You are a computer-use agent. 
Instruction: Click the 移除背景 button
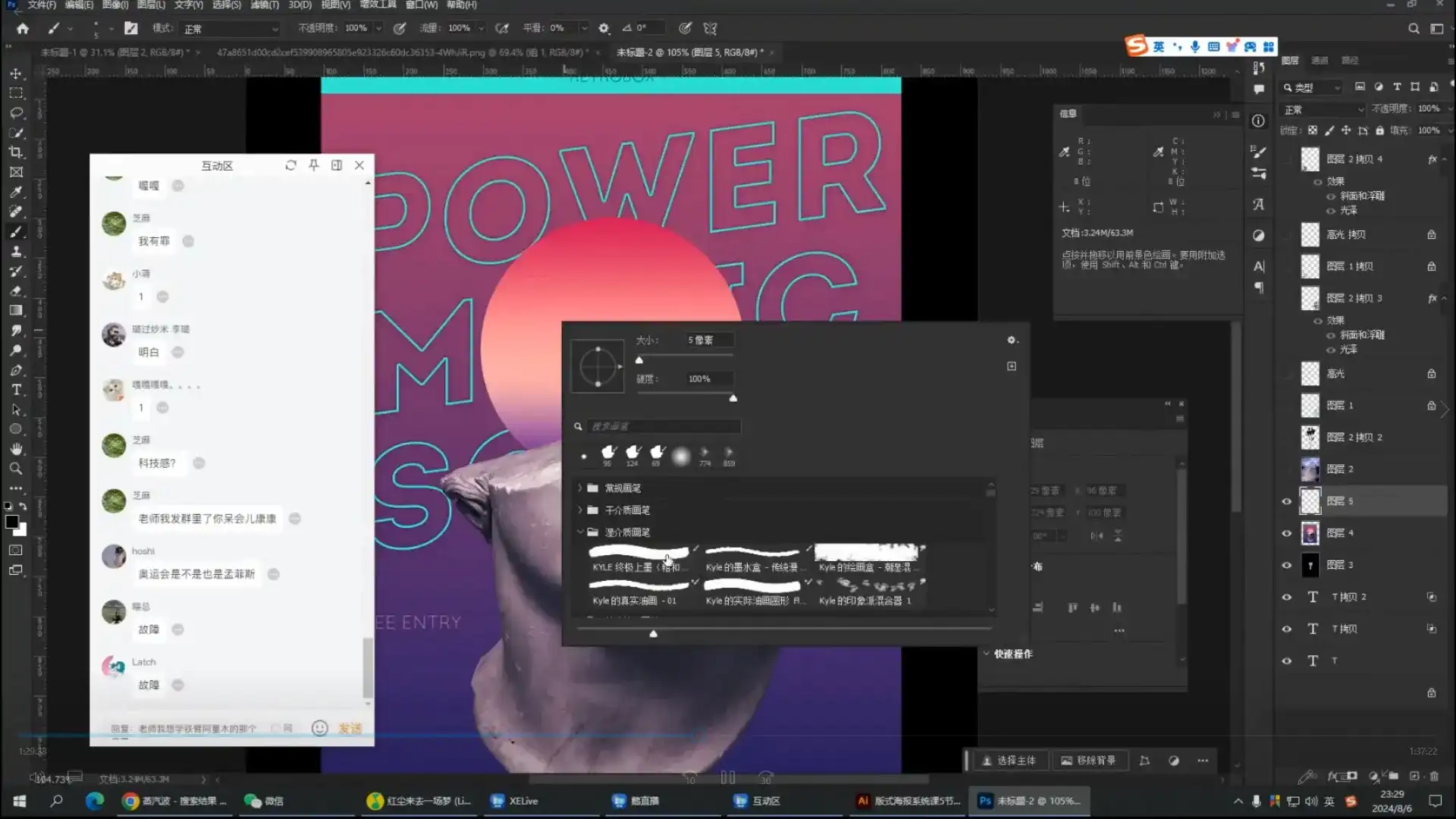coord(1088,761)
